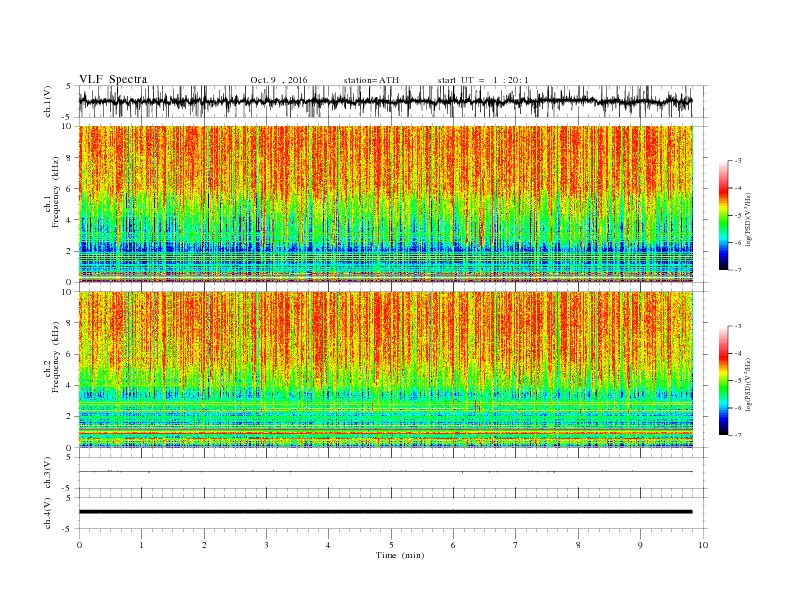Click the "start UT = 1 :20: 1" text
The height and width of the screenshot is (612, 792).
pos(483,80)
